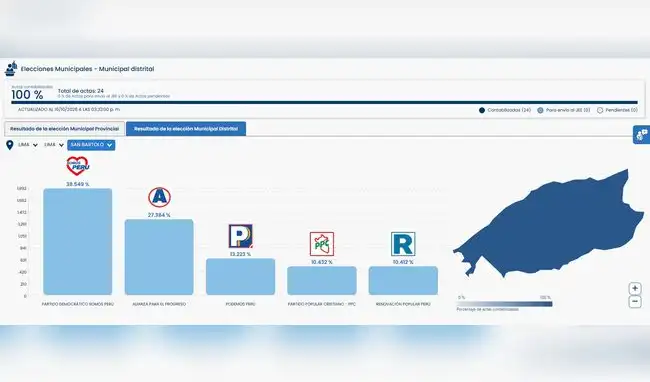
Task: Click the 27.384 % label
Action: click(159, 215)
